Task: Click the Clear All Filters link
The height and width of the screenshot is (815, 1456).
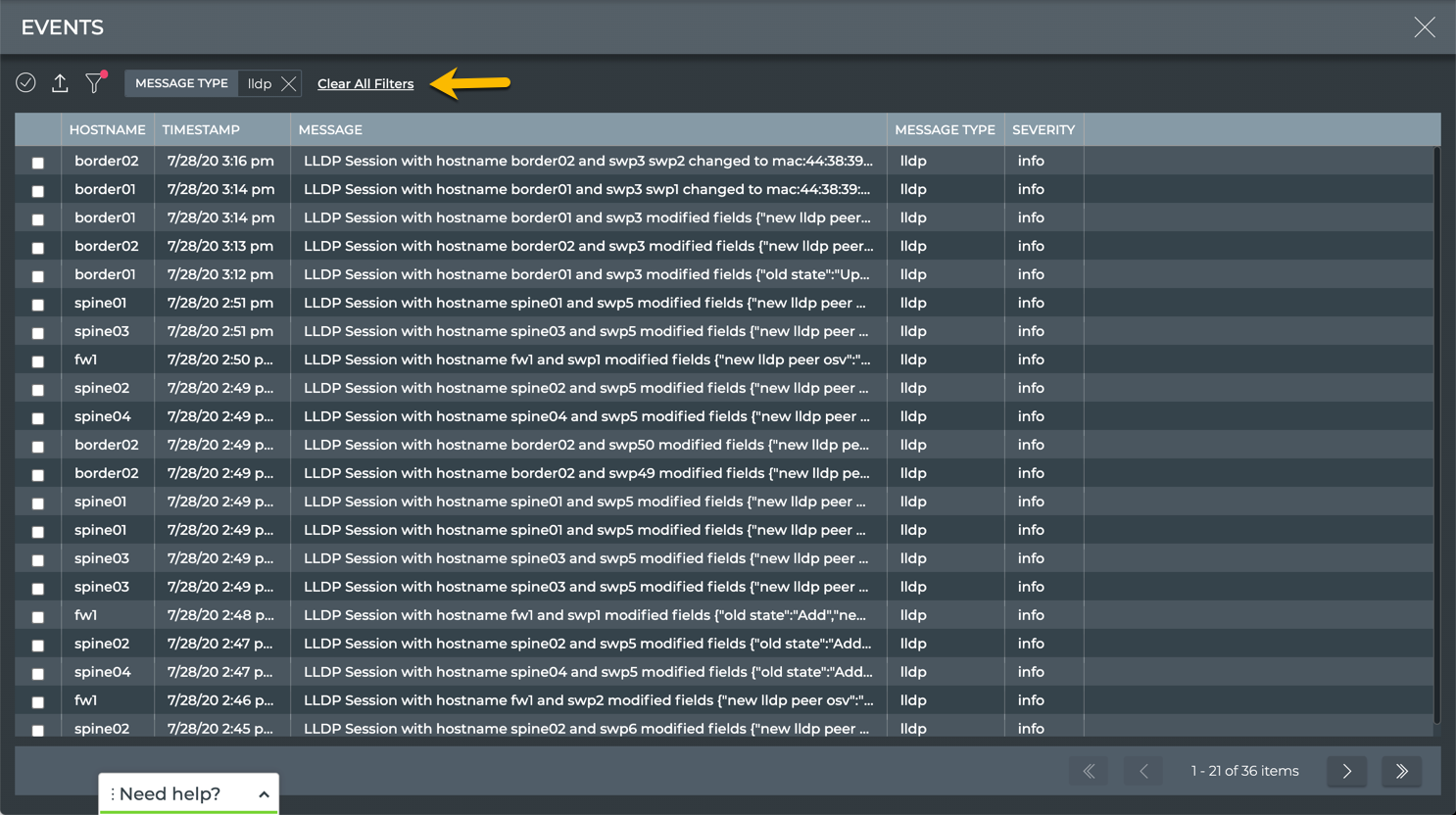Action: (365, 84)
